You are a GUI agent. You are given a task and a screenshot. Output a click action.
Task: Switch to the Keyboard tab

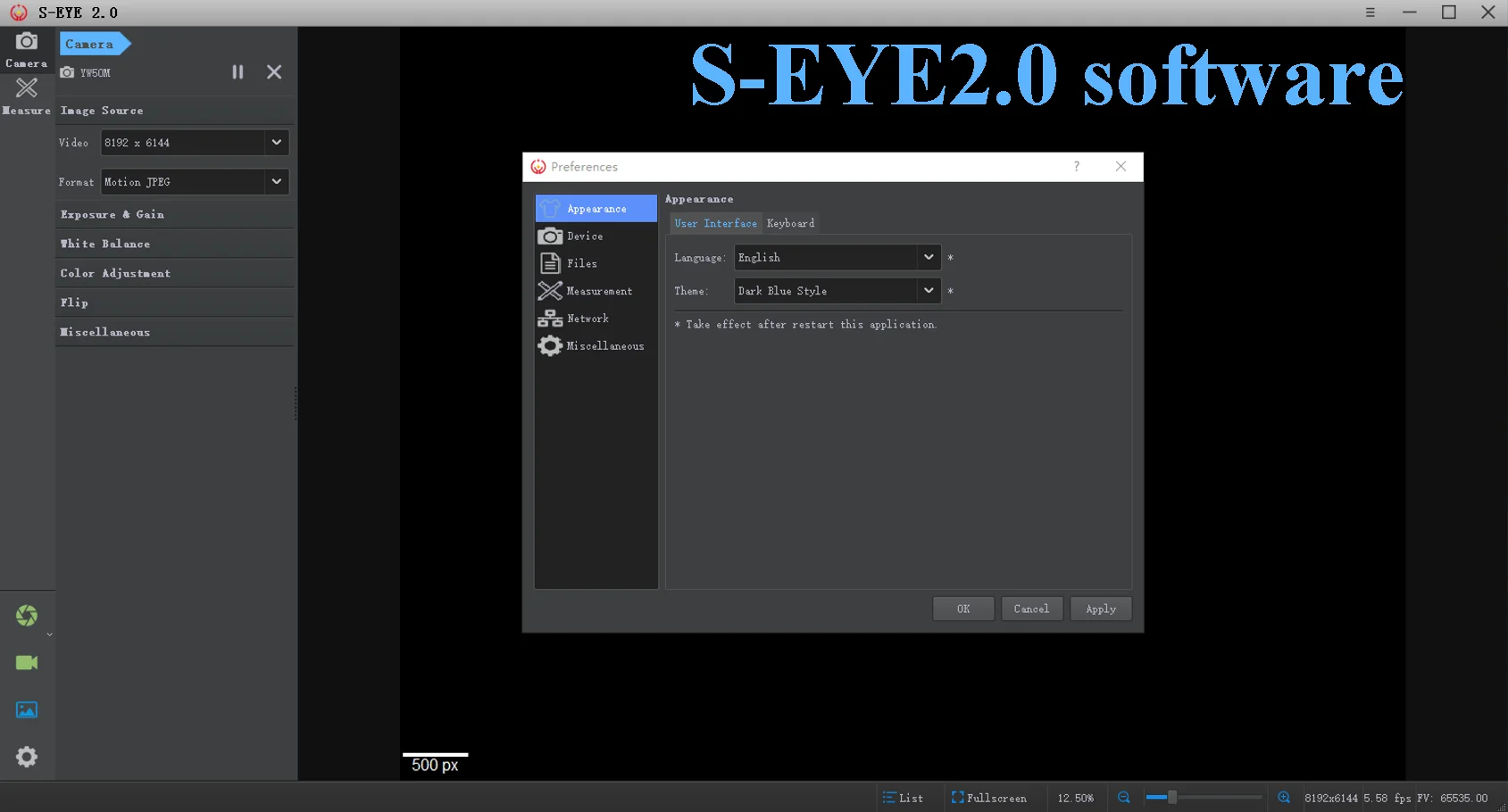[x=790, y=224]
